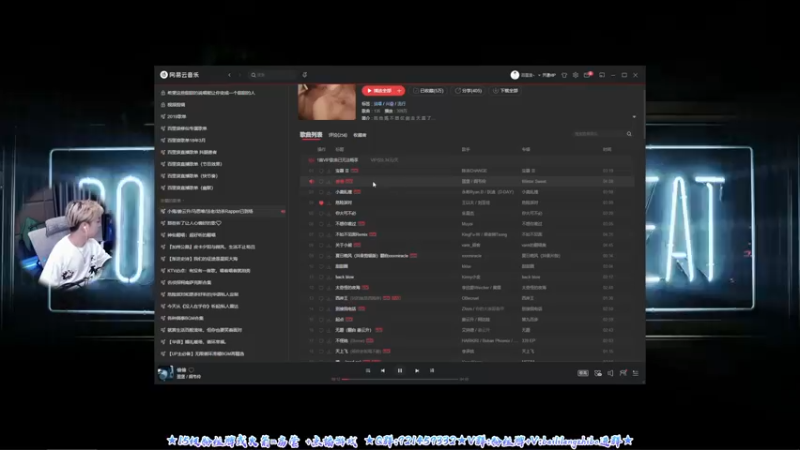This screenshot has height=450, width=800.
Task: Download the 'back blow' song icon
Action: 329,277
